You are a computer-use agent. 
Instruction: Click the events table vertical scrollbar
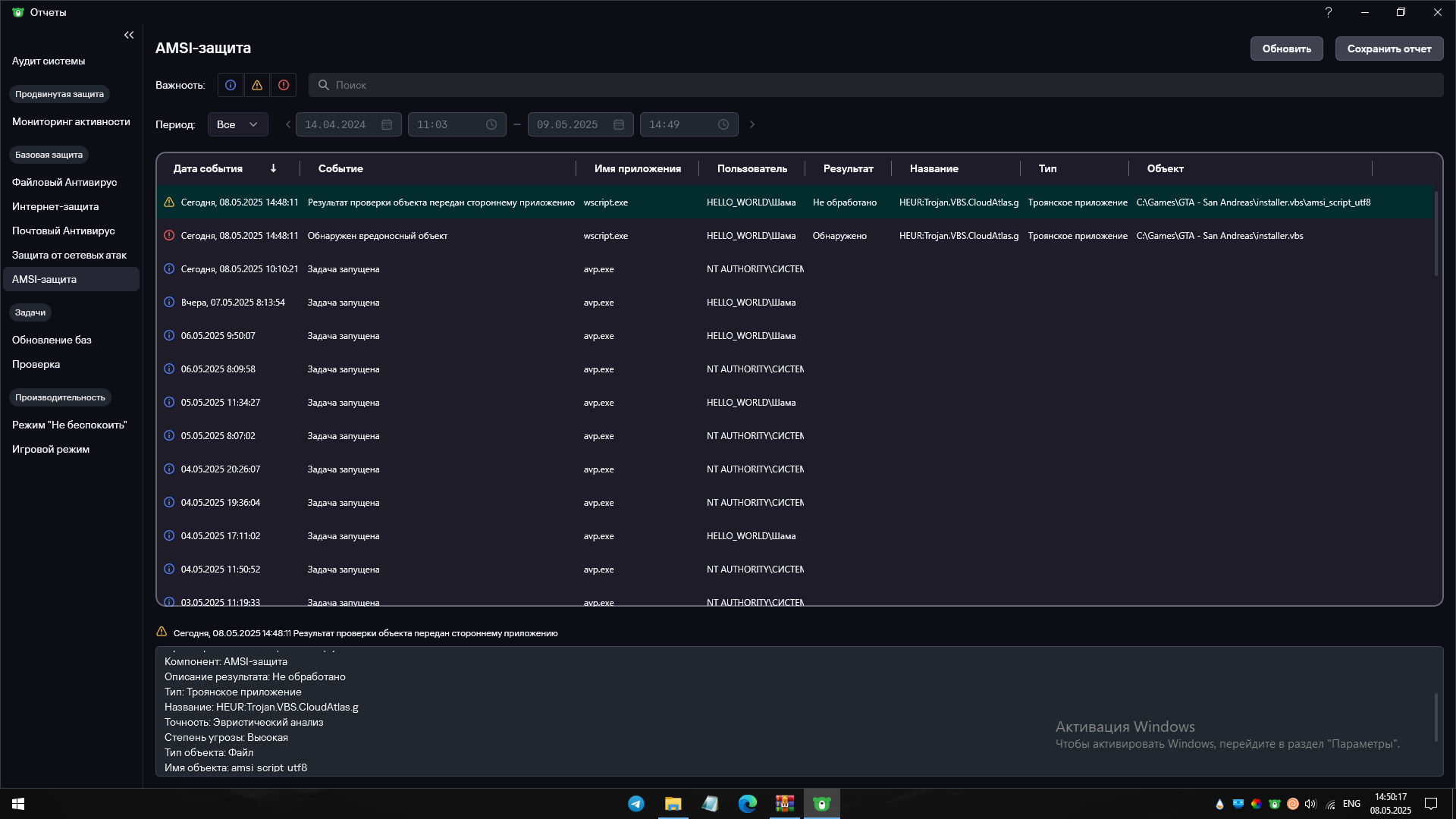pyautogui.click(x=1436, y=234)
